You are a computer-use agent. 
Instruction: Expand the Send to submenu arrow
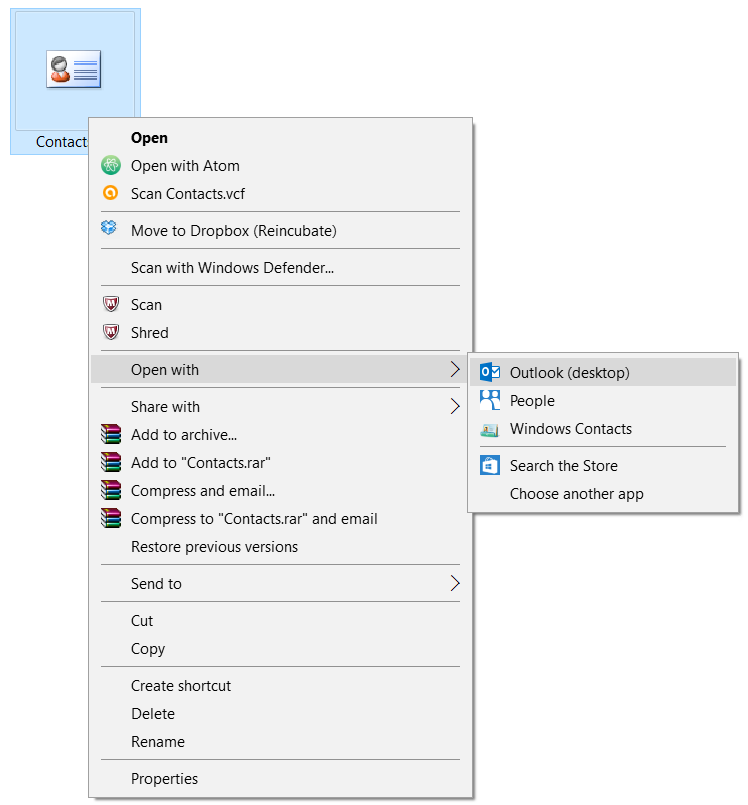tap(455, 583)
